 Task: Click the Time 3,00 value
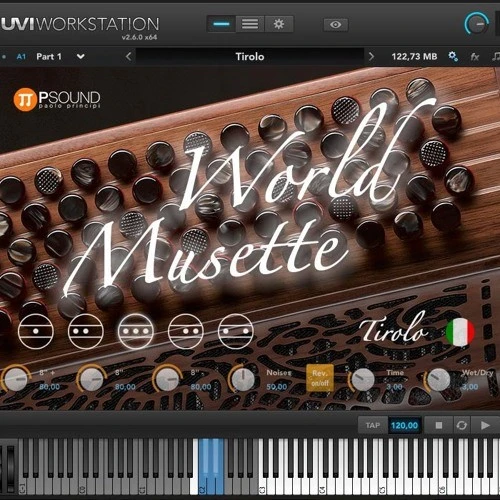(394, 387)
